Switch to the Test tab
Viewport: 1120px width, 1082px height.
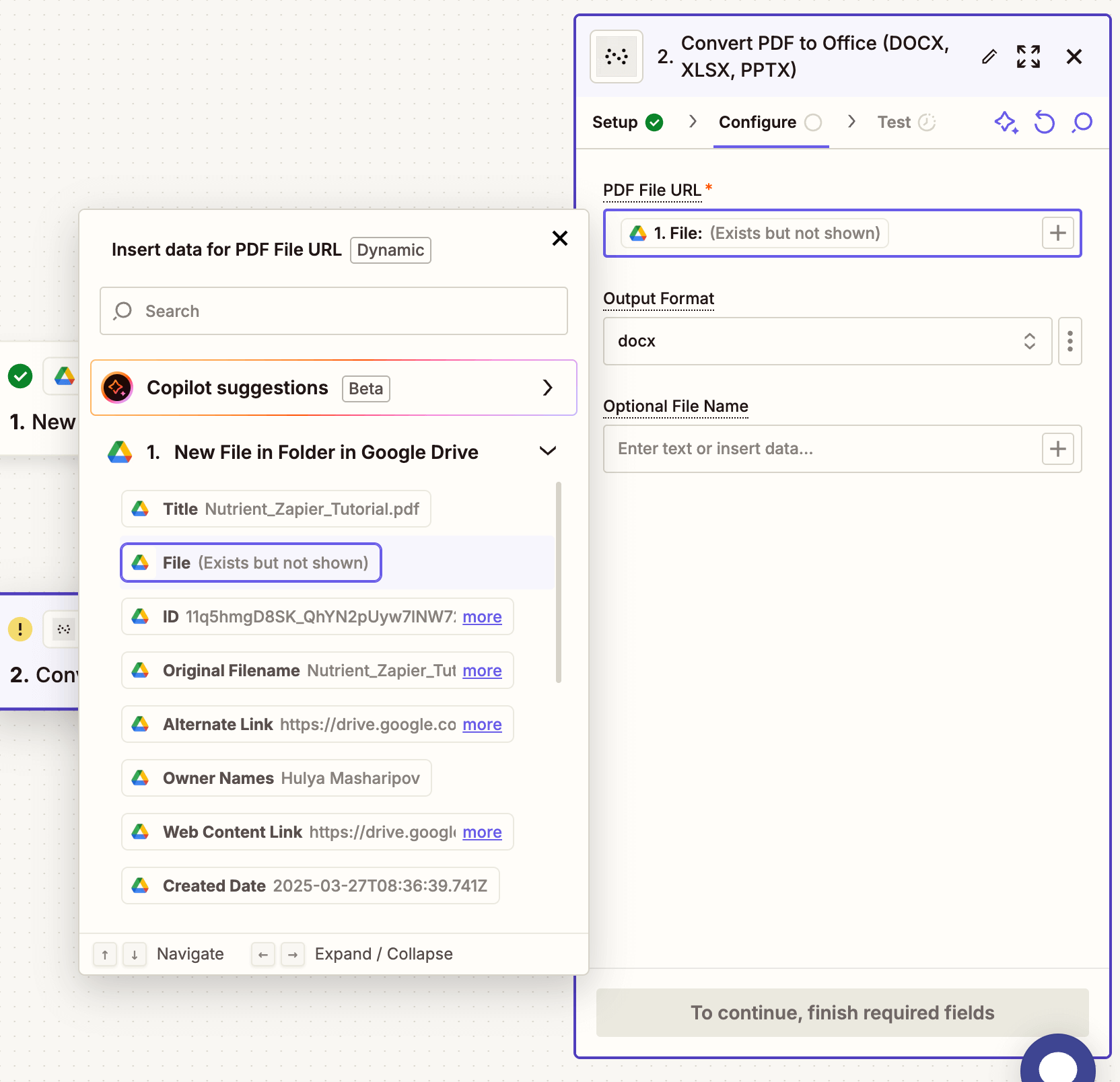pos(895,122)
